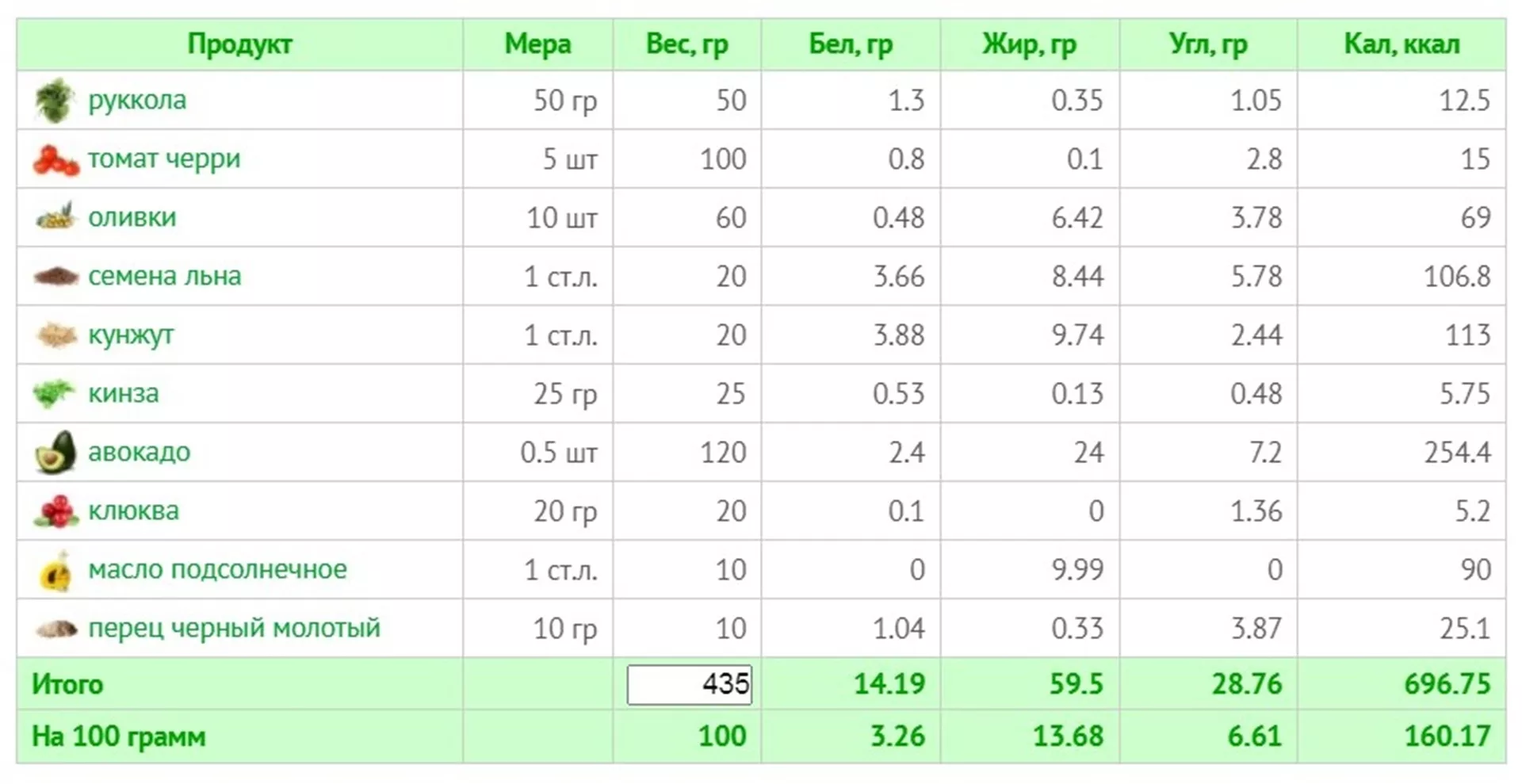
Task: Click the sesame seeds icon
Action: (55, 335)
